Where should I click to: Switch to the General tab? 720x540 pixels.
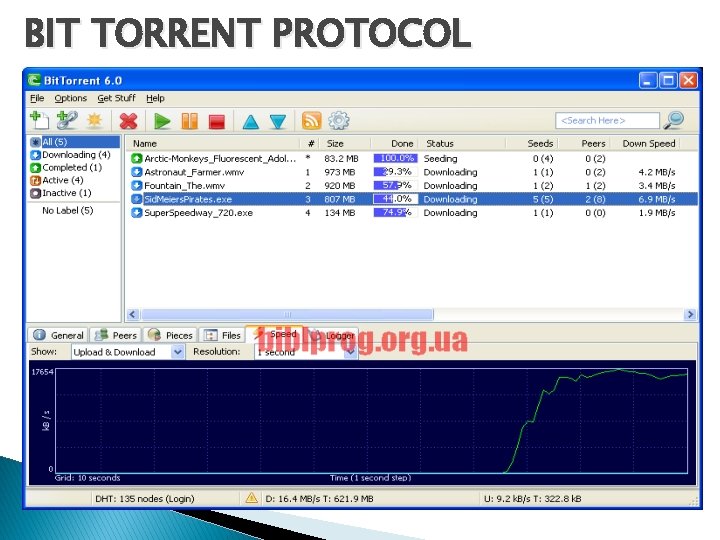pyautogui.click(x=58, y=335)
